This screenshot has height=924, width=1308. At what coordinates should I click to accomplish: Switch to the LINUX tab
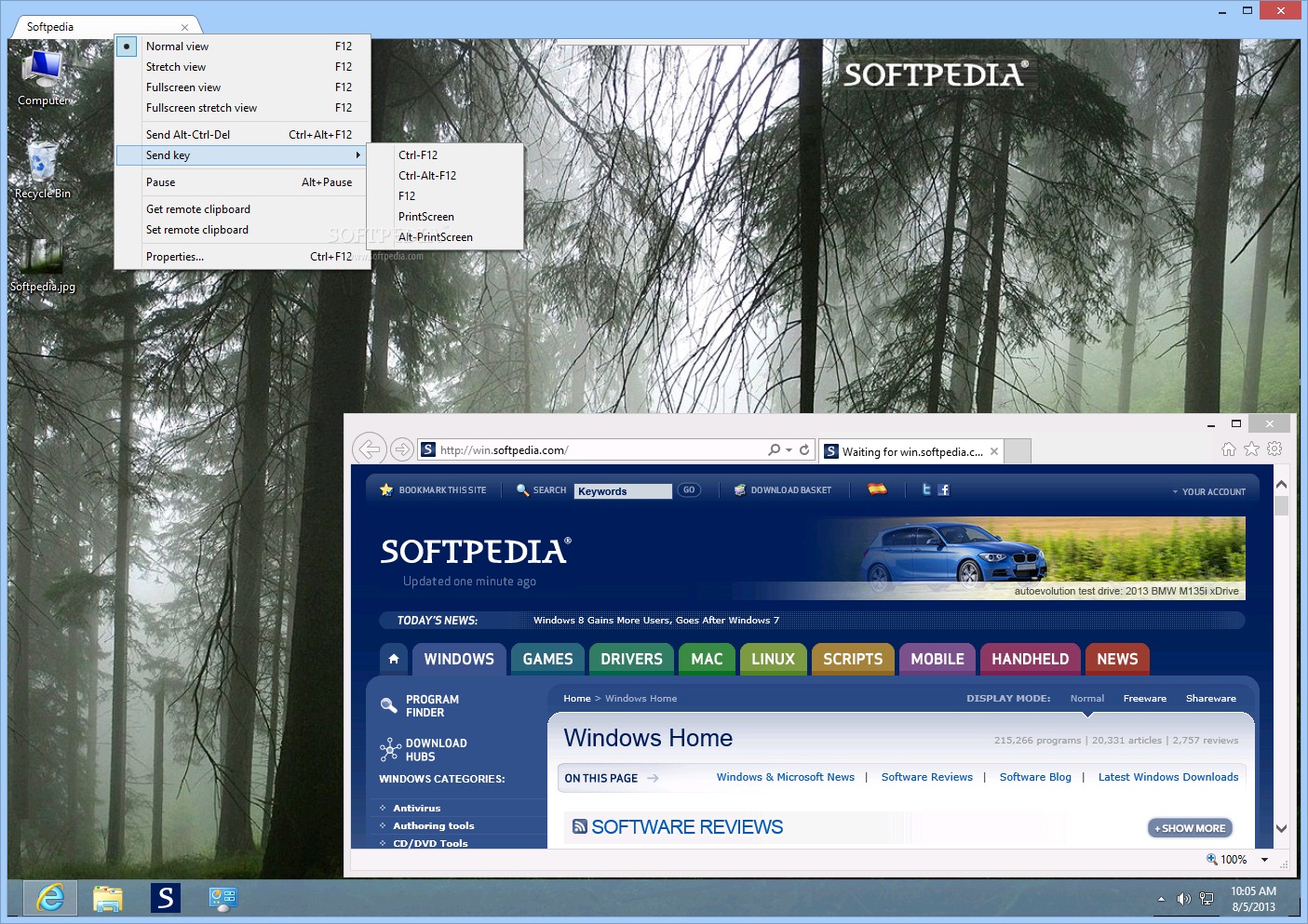tap(773, 659)
